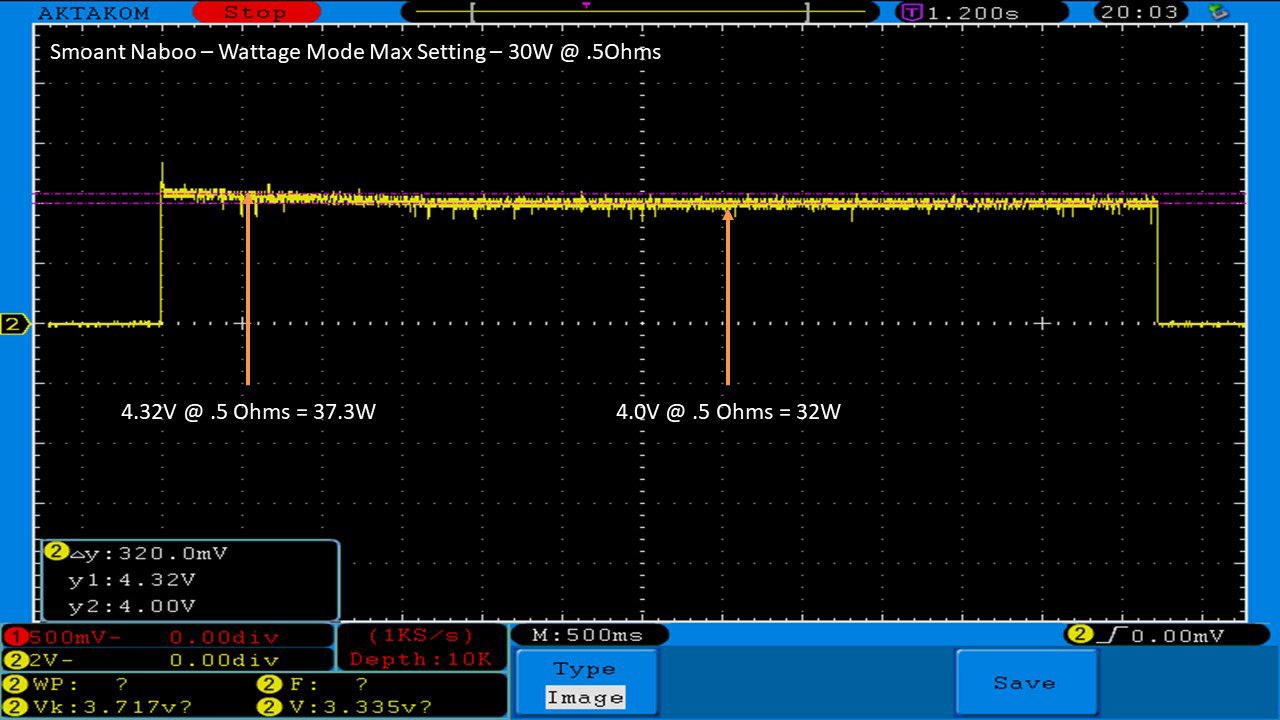
Task: Click the AKTAKOM logo
Action: pos(93,13)
